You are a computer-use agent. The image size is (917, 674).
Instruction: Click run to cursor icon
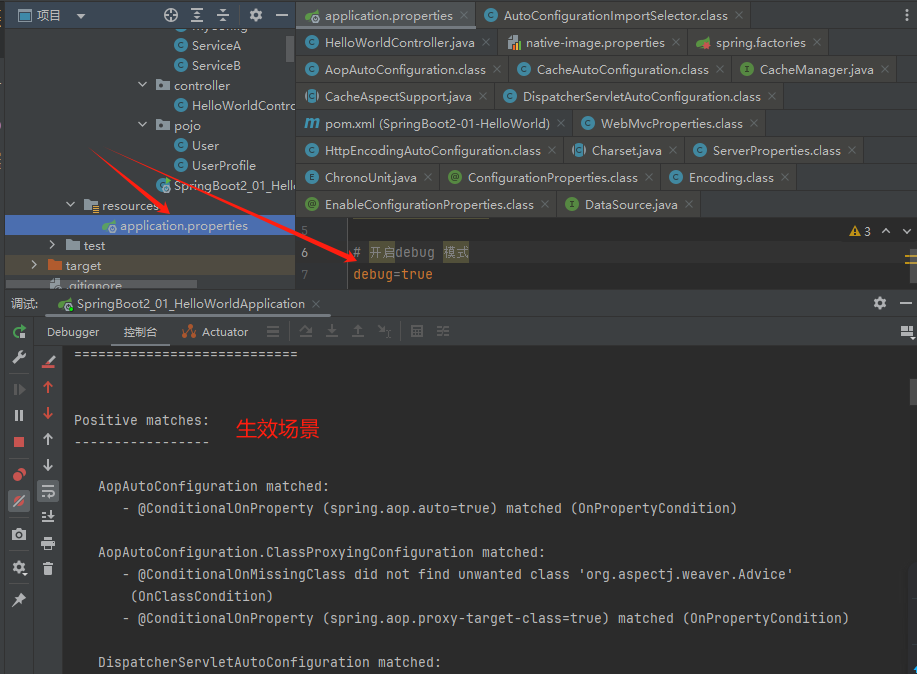pos(384,332)
